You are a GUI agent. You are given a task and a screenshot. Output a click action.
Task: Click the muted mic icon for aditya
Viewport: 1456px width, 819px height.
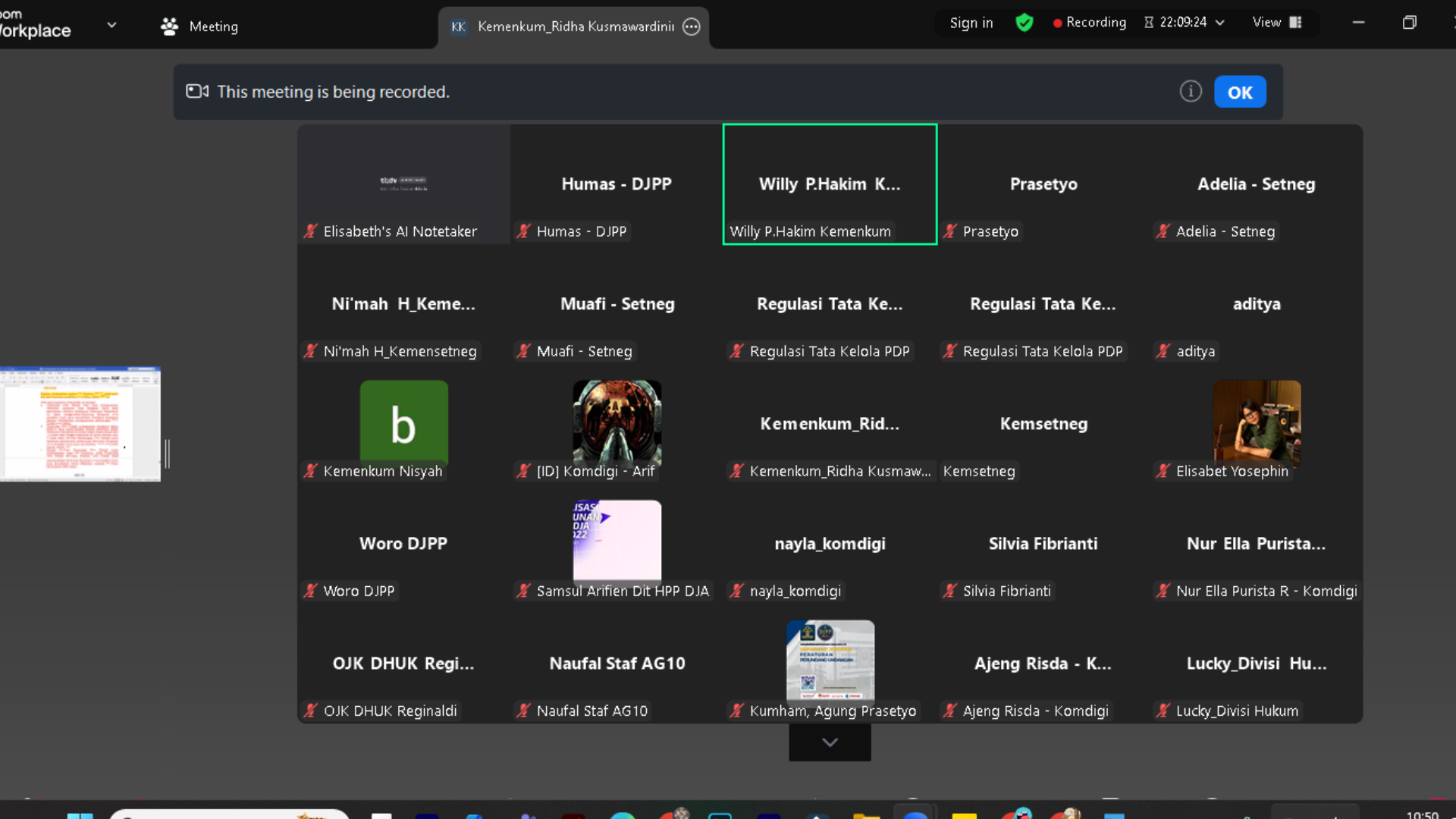[x=1163, y=351]
